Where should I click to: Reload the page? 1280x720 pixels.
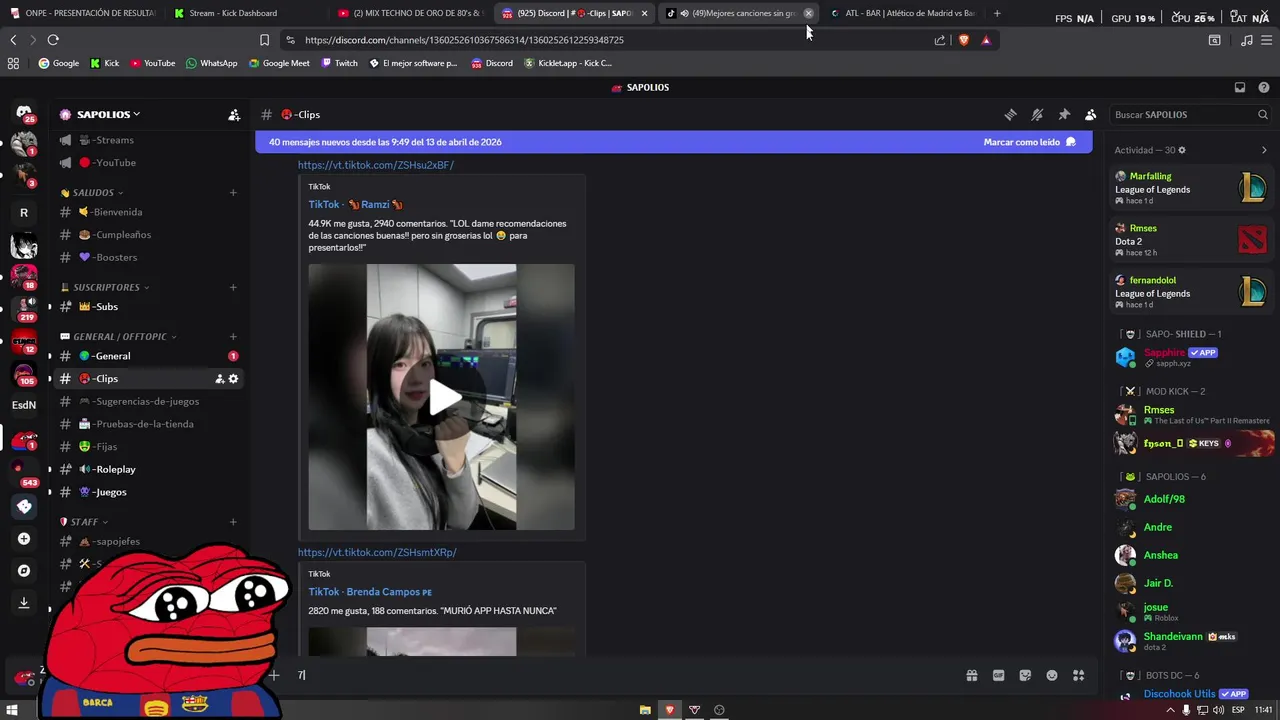pyautogui.click(x=53, y=40)
